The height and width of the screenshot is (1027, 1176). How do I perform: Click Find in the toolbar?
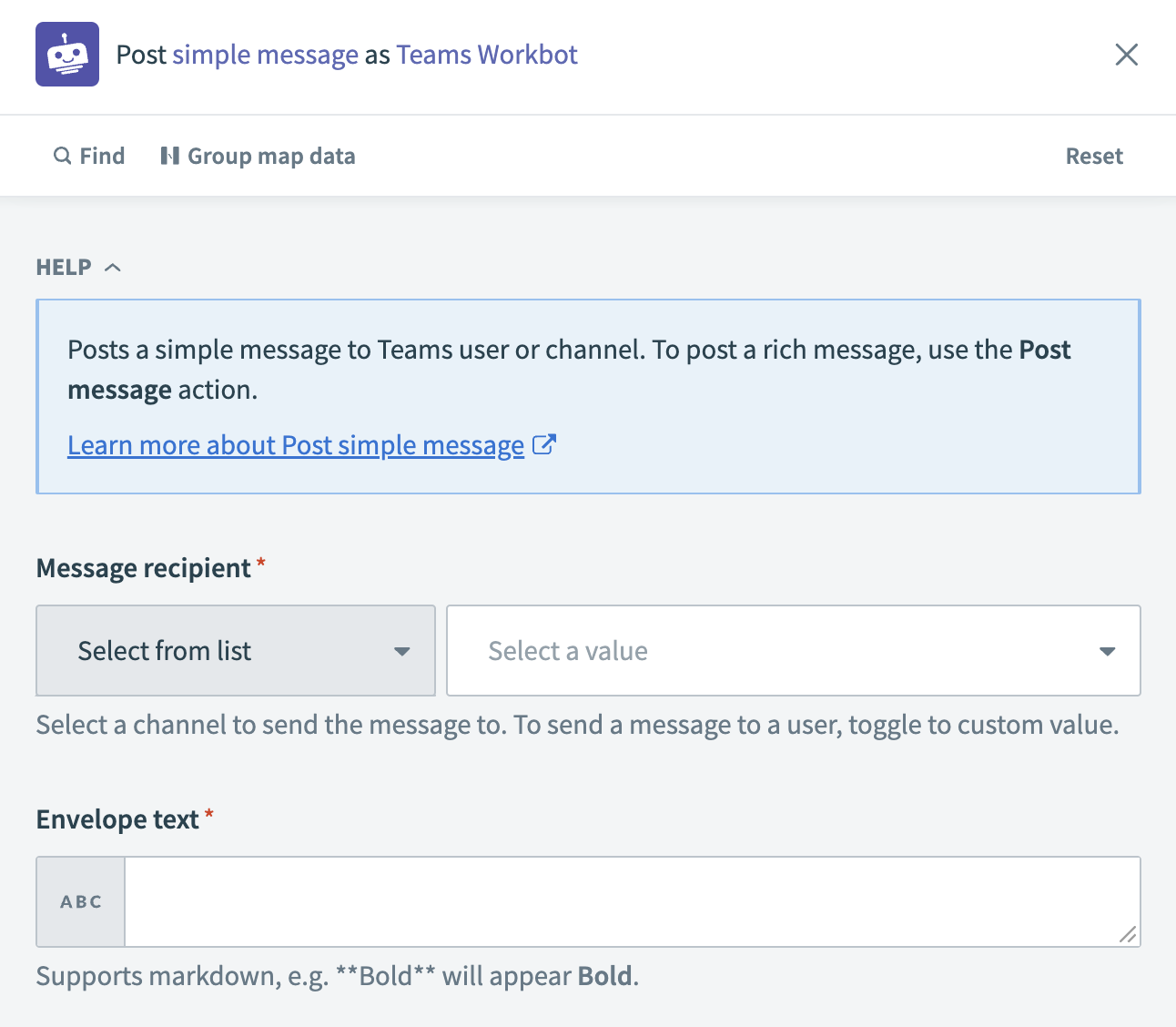click(101, 156)
